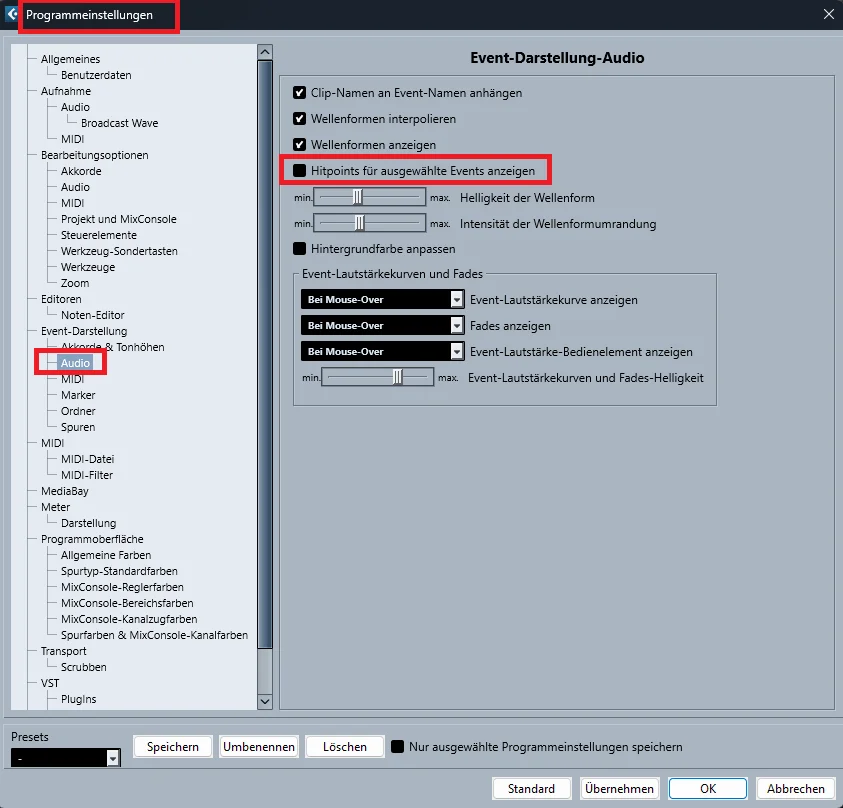Click the Löschen preset button
Image resolution: width=843 pixels, height=808 pixels.
pyautogui.click(x=345, y=747)
